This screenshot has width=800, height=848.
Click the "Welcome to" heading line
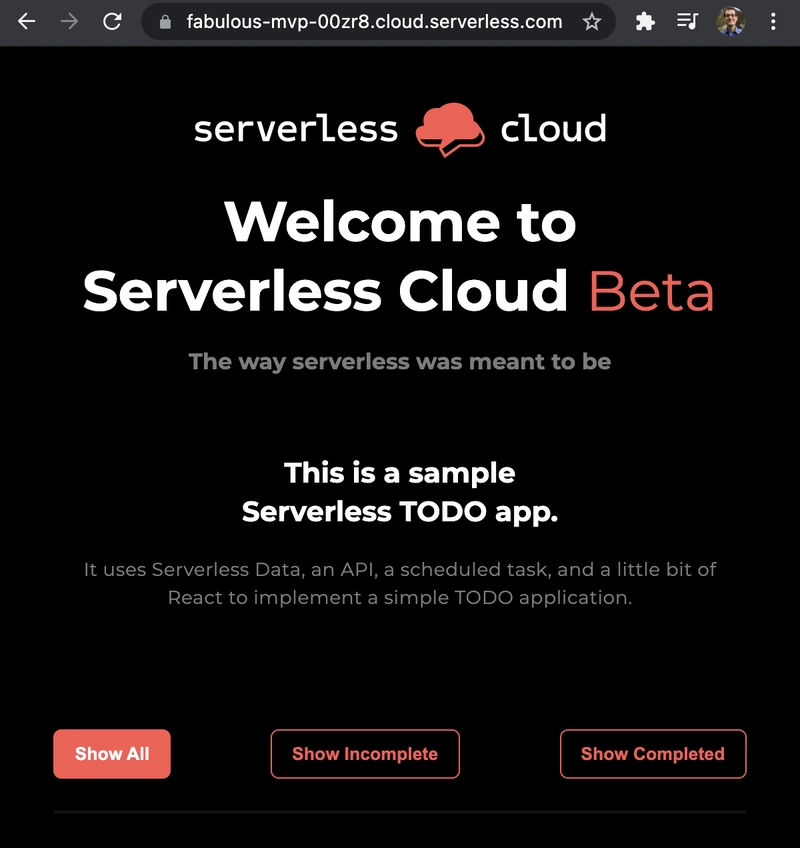pos(400,222)
